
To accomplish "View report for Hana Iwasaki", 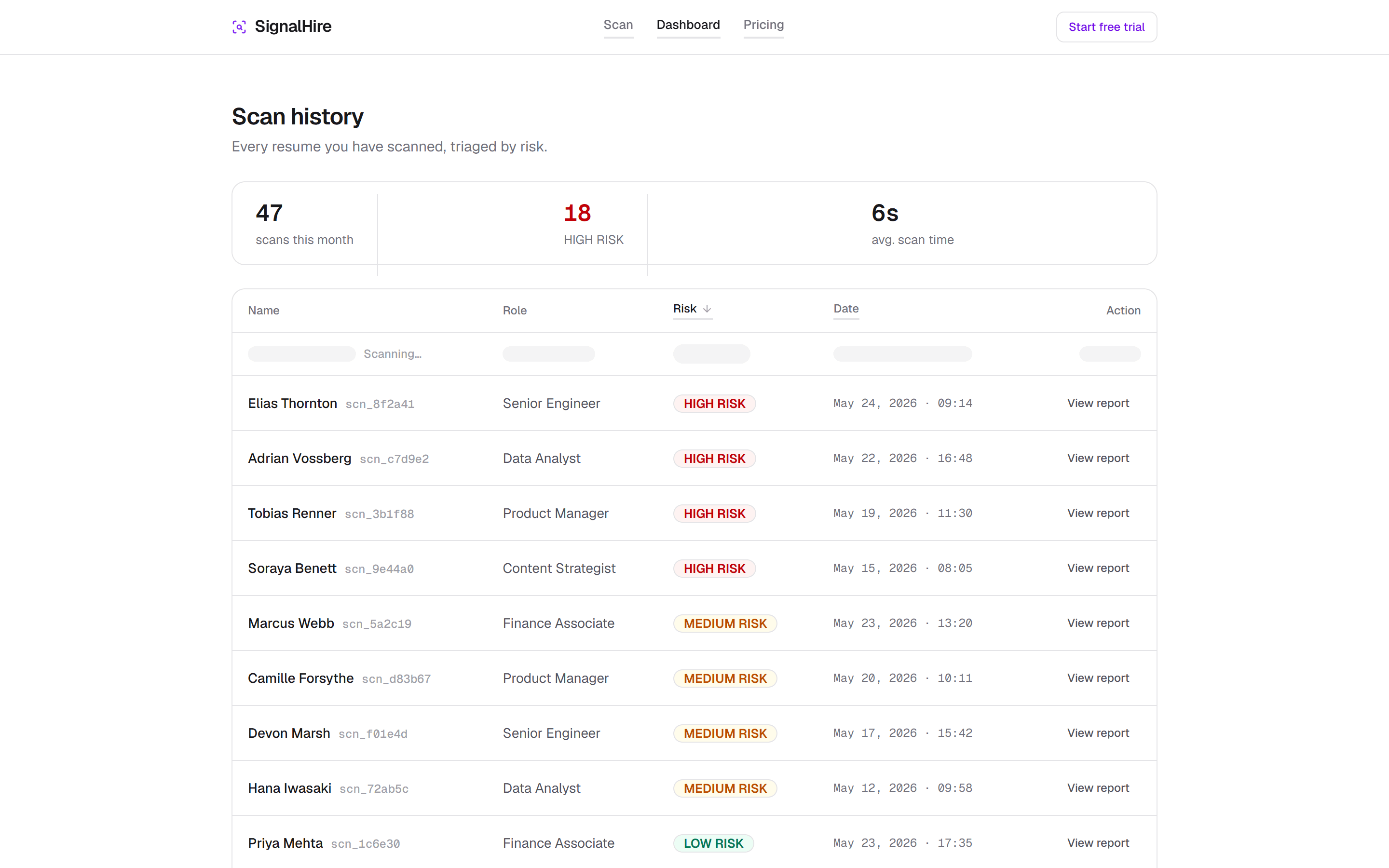I will pos(1098,788).
